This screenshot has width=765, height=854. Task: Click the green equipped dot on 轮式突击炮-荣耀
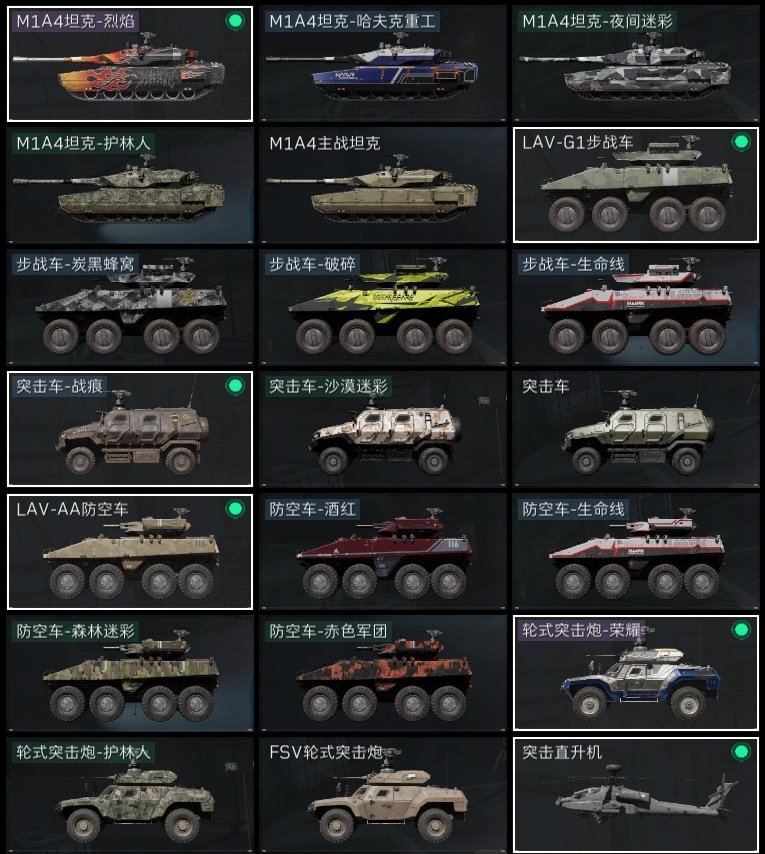pos(741,630)
